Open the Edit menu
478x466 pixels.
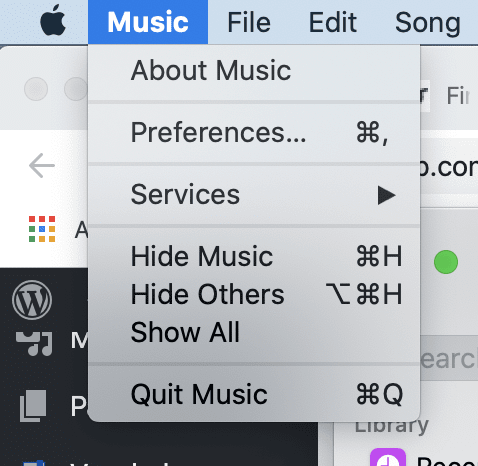[x=333, y=22]
